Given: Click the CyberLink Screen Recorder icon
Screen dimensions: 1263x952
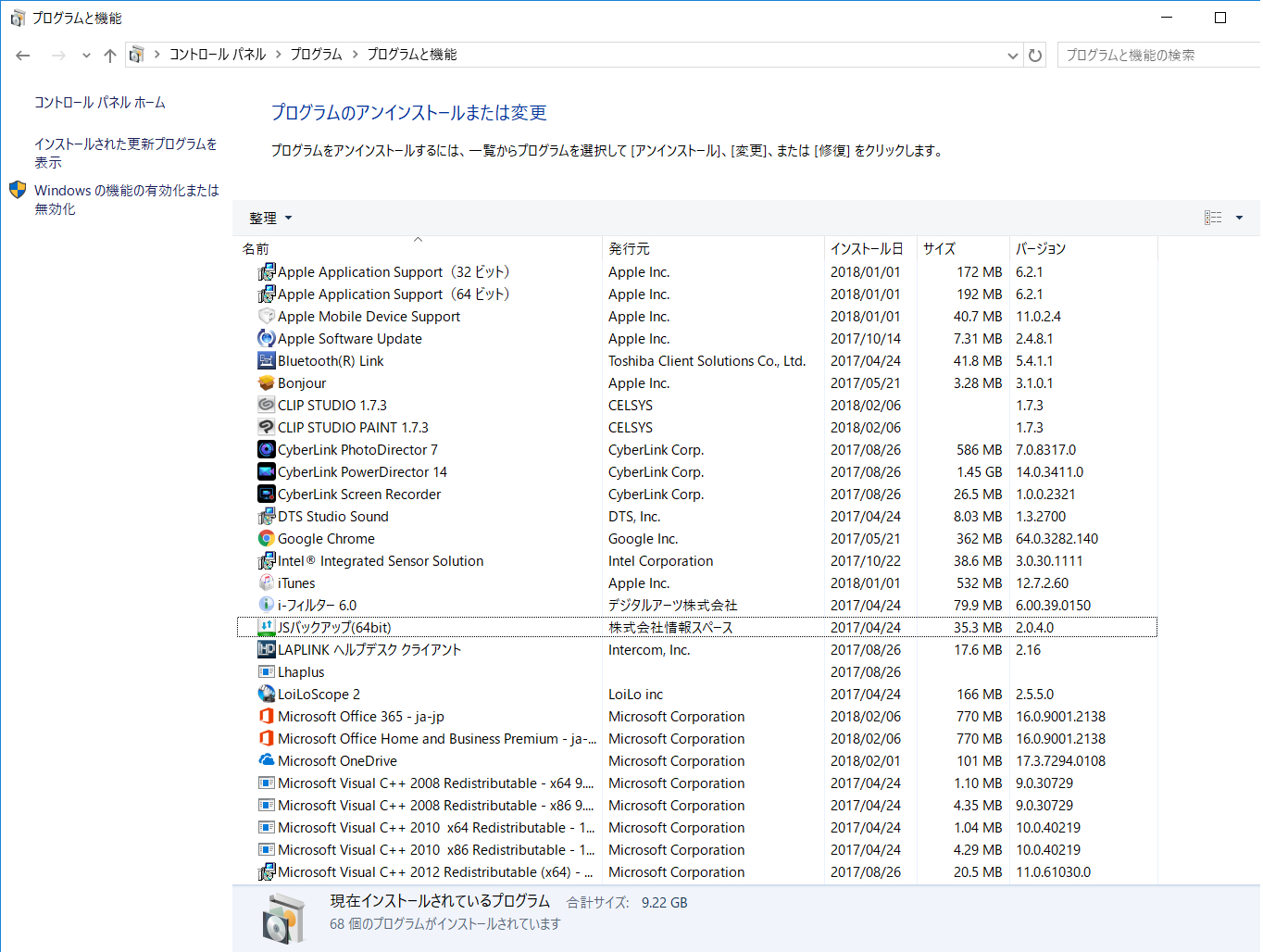Looking at the screenshot, I should click(x=267, y=495).
